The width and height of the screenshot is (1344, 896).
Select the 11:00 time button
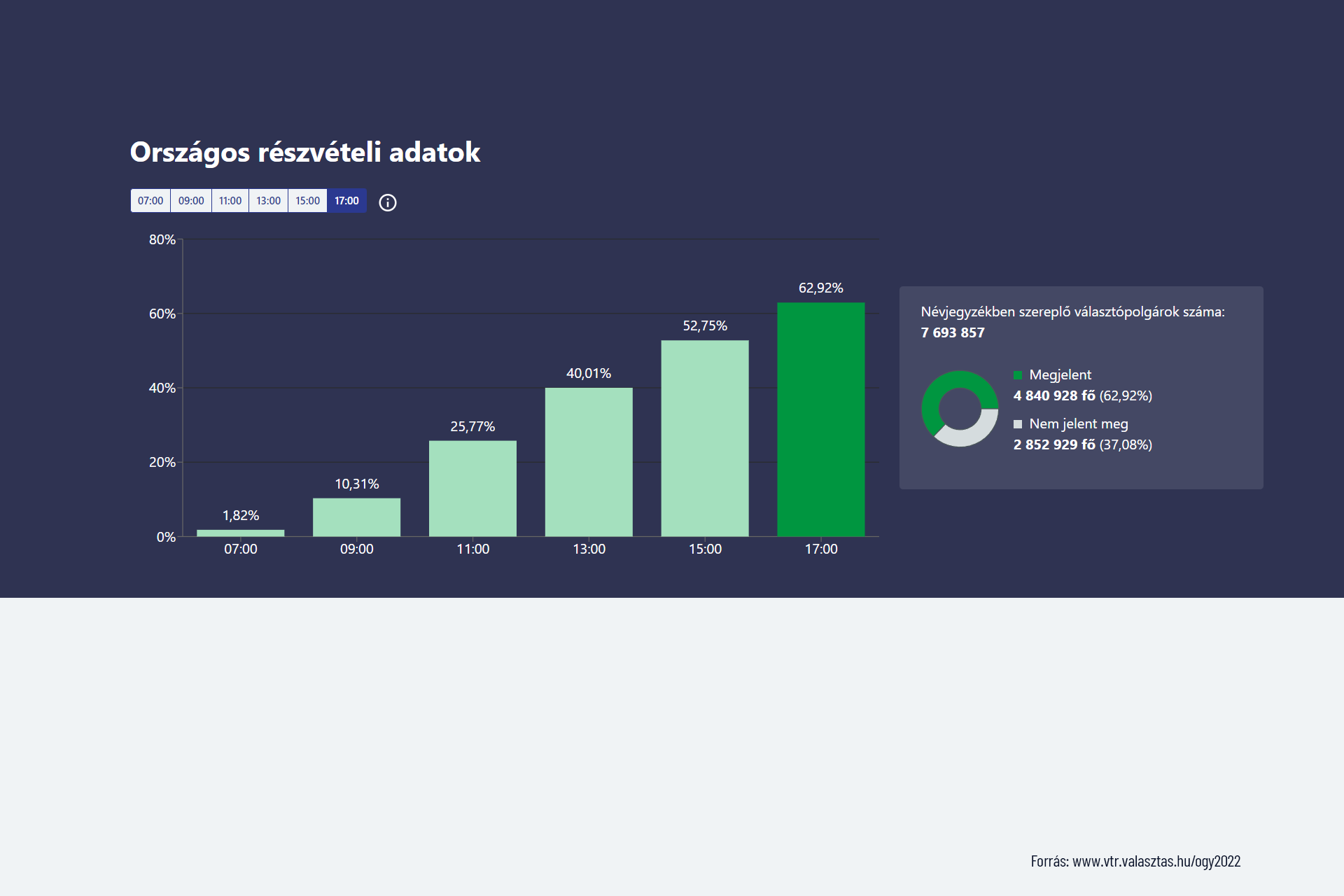point(230,201)
